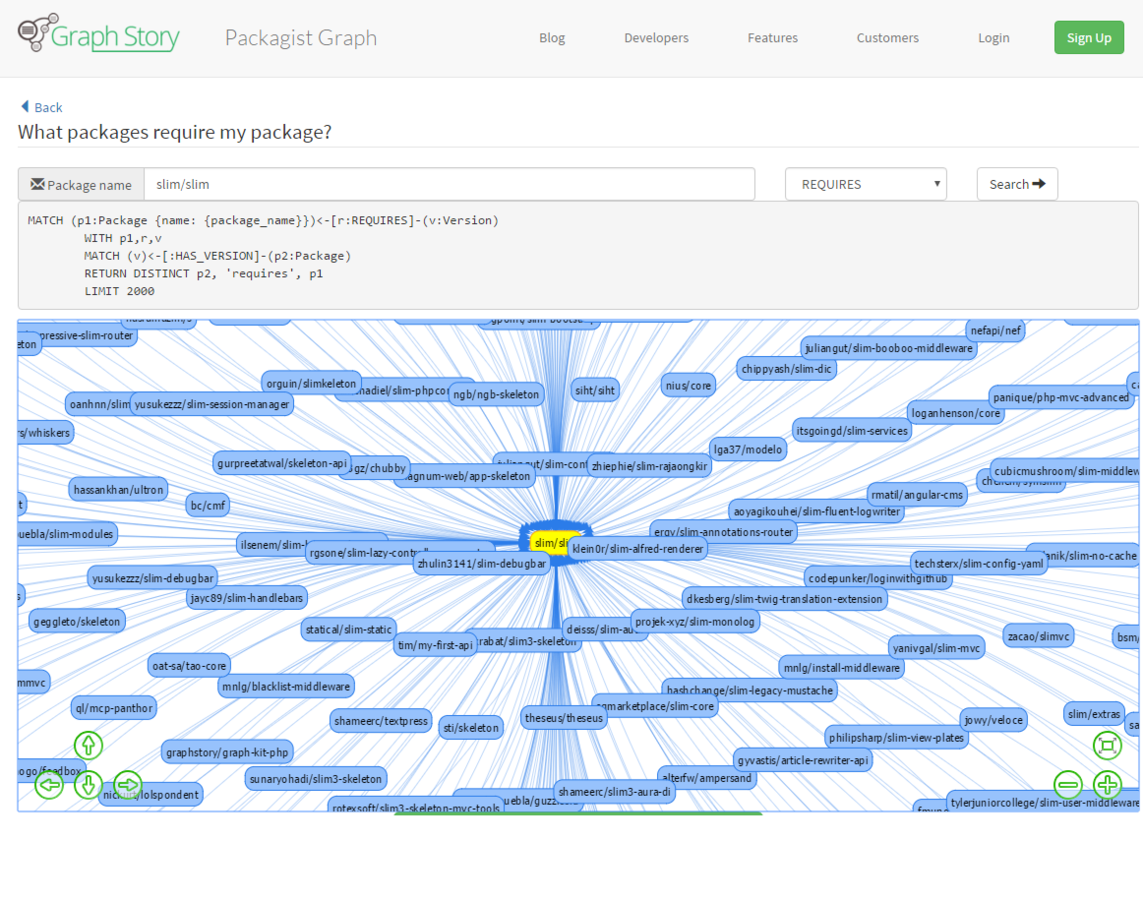Open the Packagist Graph title link
Viewport: 1143px width, 900px height.
[x=300, y=37]
